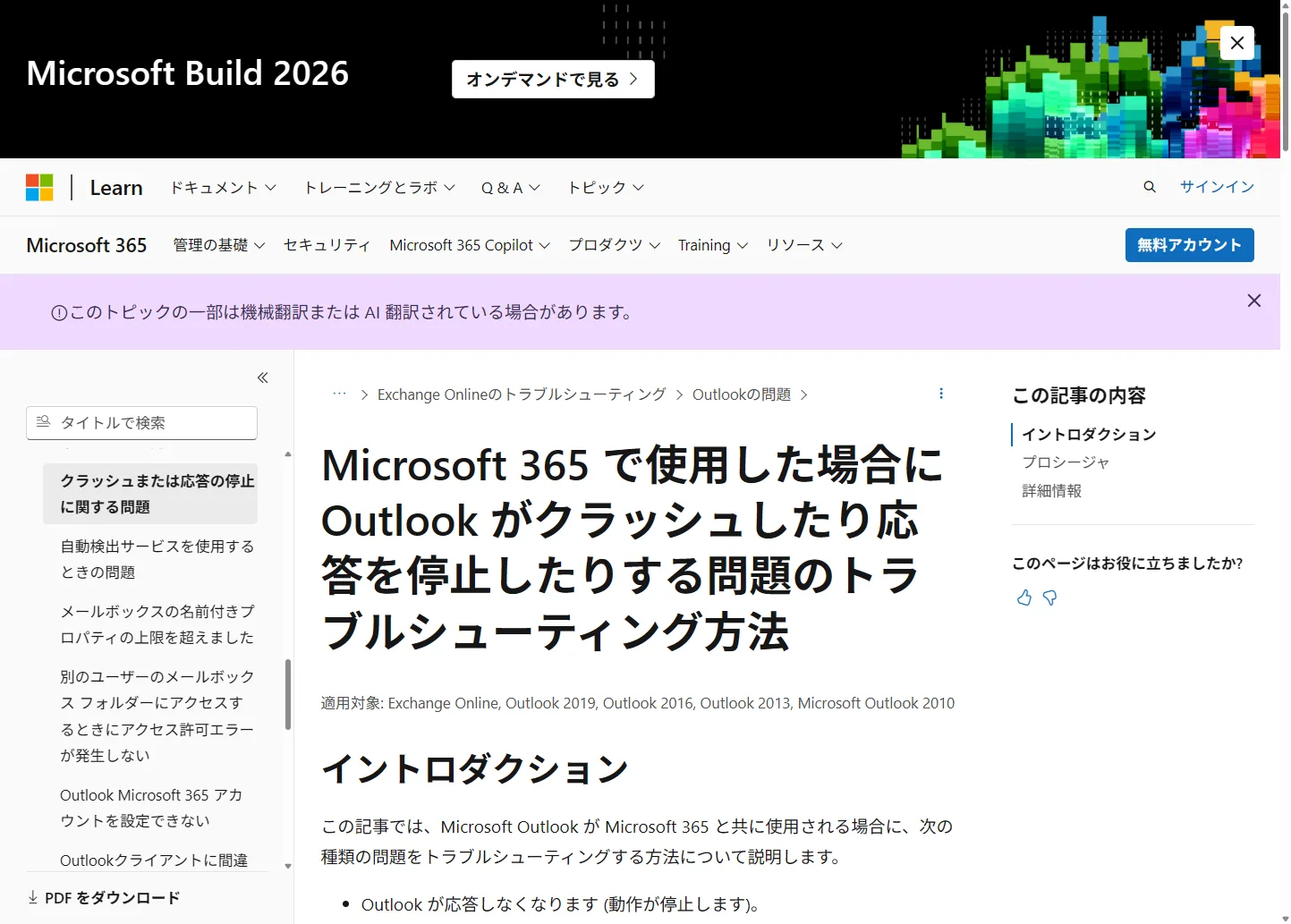Image resolution: width=1291 pixels, height=924 pixels.
Task: Select the セキュリティ menu item
Action: tap(327, 245)
